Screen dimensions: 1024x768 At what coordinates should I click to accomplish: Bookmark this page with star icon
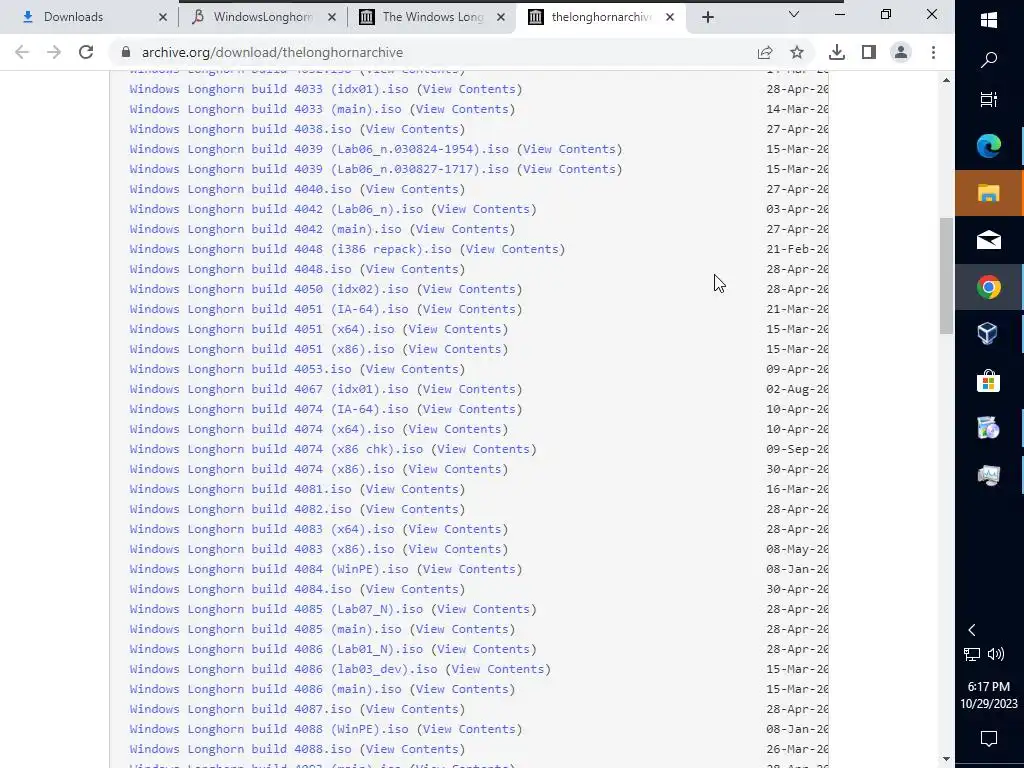tap(797, 52)
